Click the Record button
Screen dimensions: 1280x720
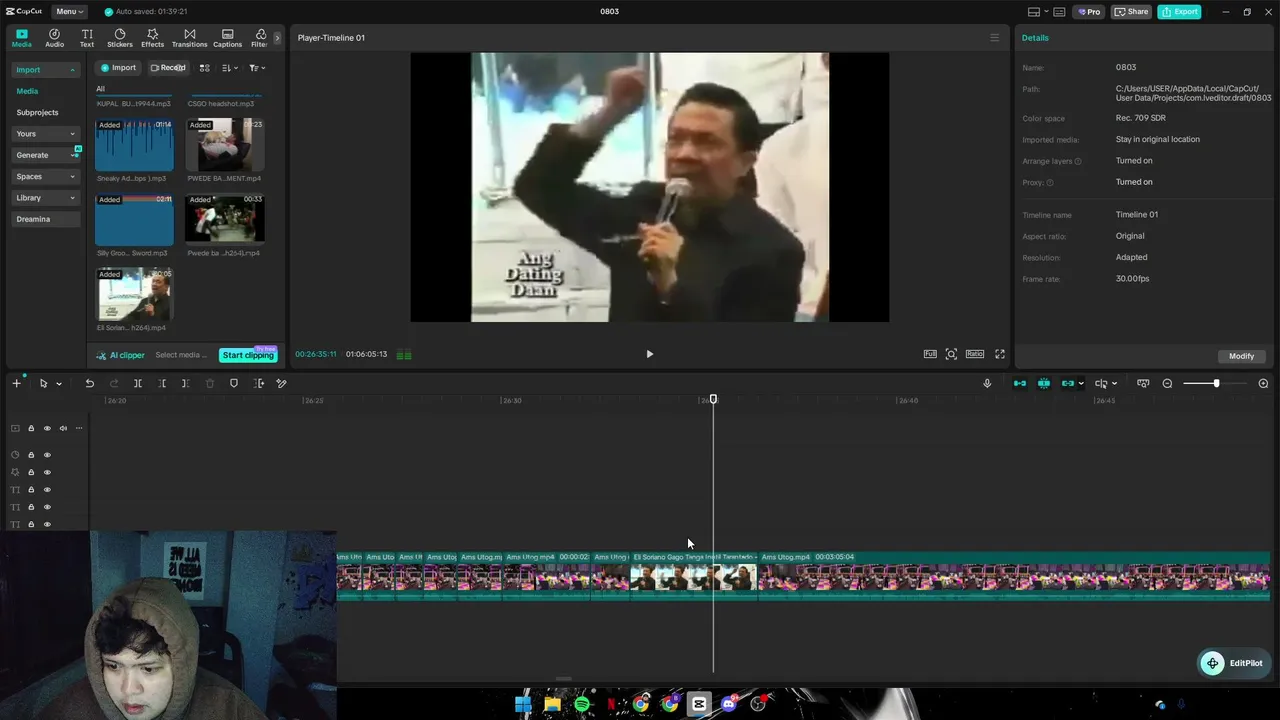(x=168, y=68)
